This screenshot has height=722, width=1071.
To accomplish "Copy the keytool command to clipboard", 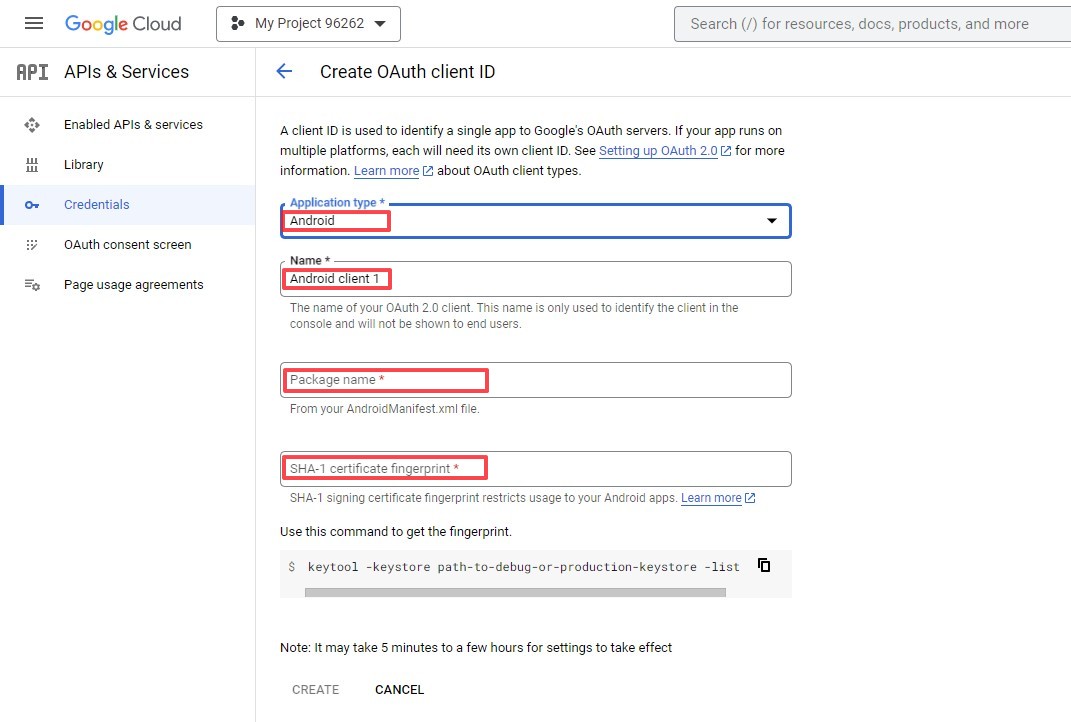I will (764, 565).
